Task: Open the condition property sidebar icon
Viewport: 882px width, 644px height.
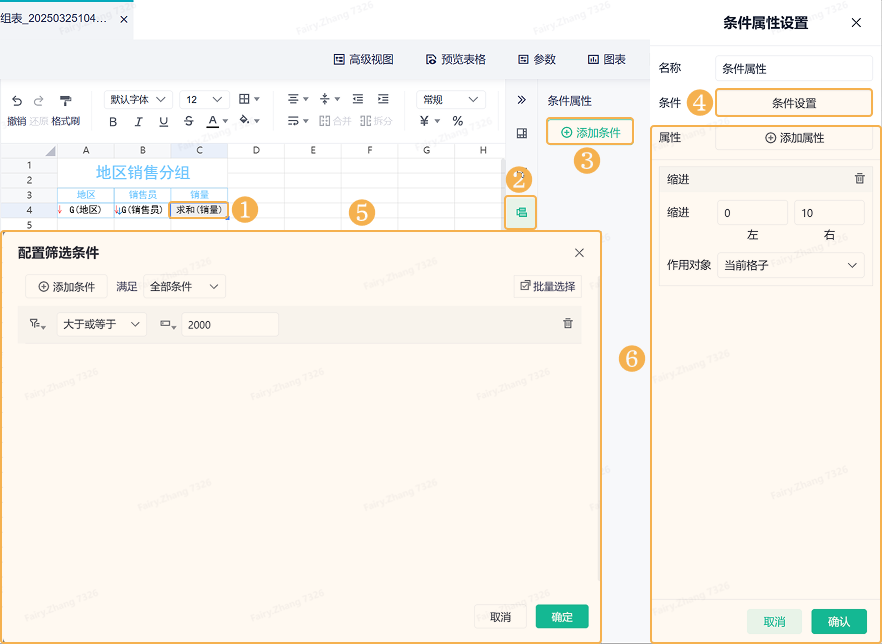Action: pyautogui.click(x=521, y=213)
